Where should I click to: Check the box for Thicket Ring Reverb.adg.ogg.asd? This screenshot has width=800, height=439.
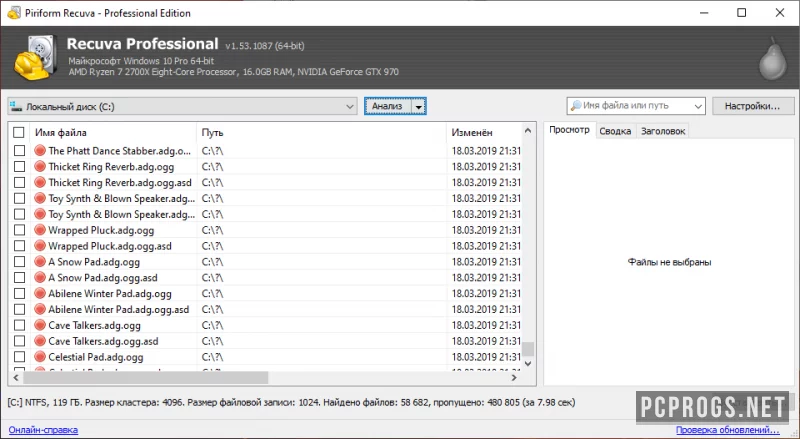tap(19, 182)
